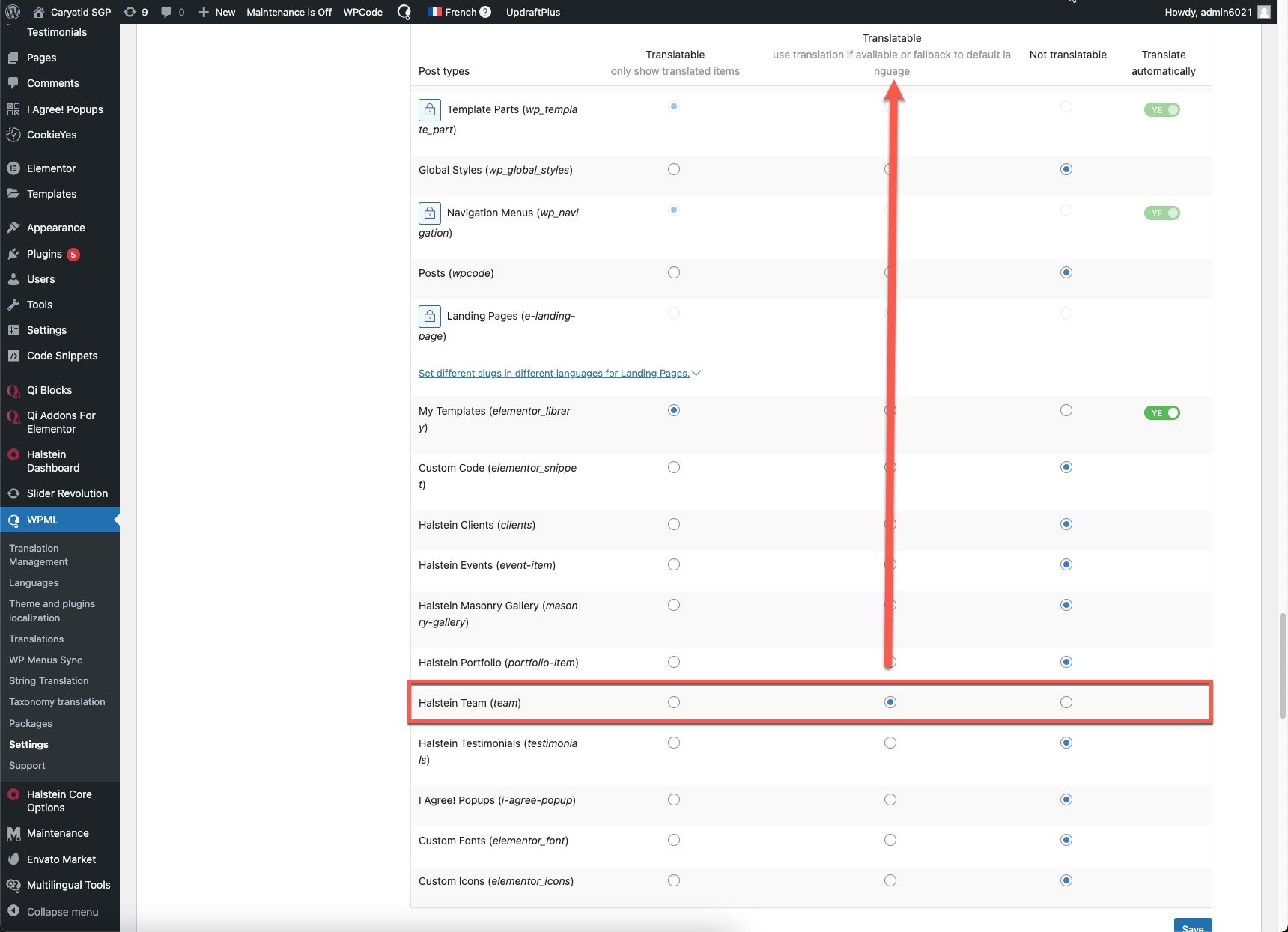This screenshot has width=1288, height=932.
Task: Click the WordPress logo icon in admin bar
Action: tap(12, 12)
